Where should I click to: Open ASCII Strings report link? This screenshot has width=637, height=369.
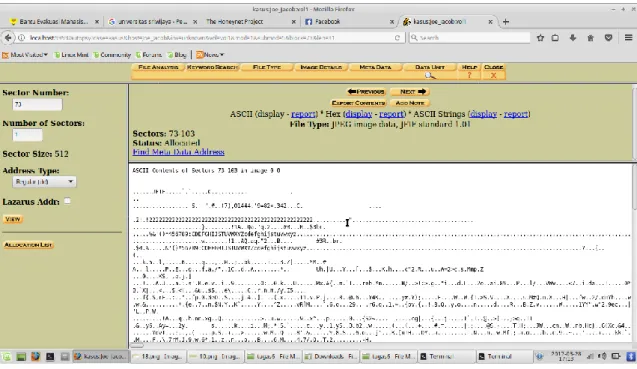516,114
